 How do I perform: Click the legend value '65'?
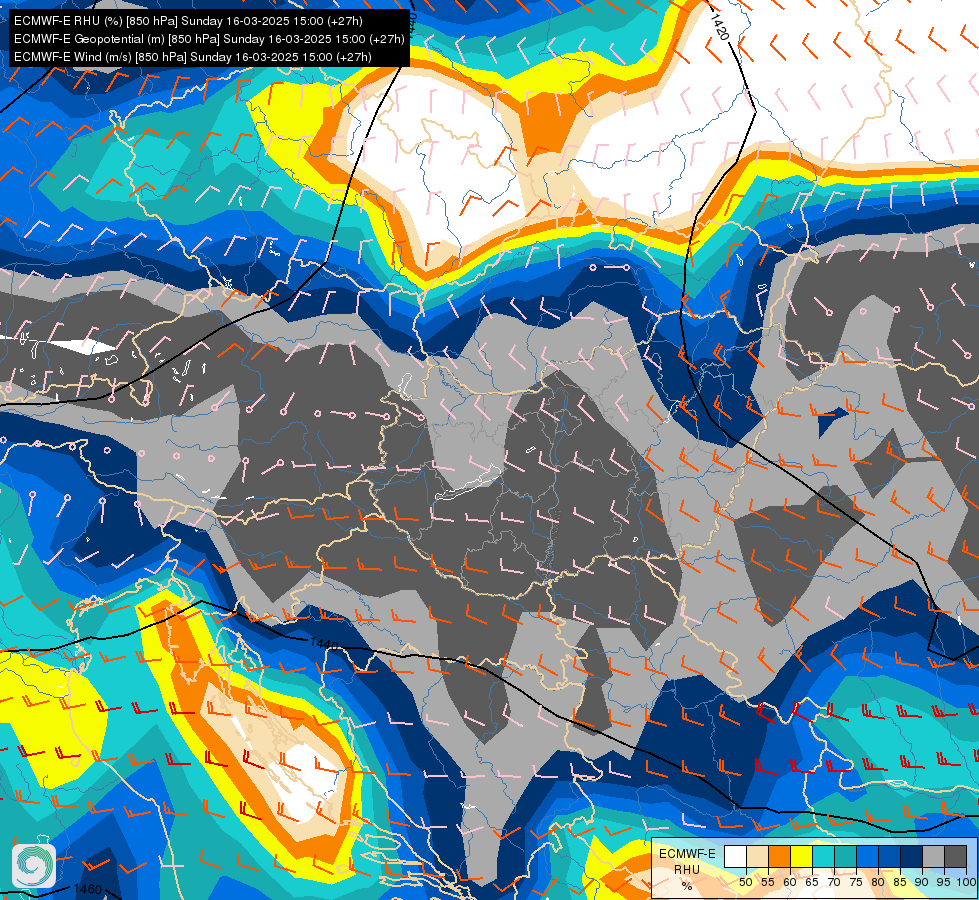812,882
